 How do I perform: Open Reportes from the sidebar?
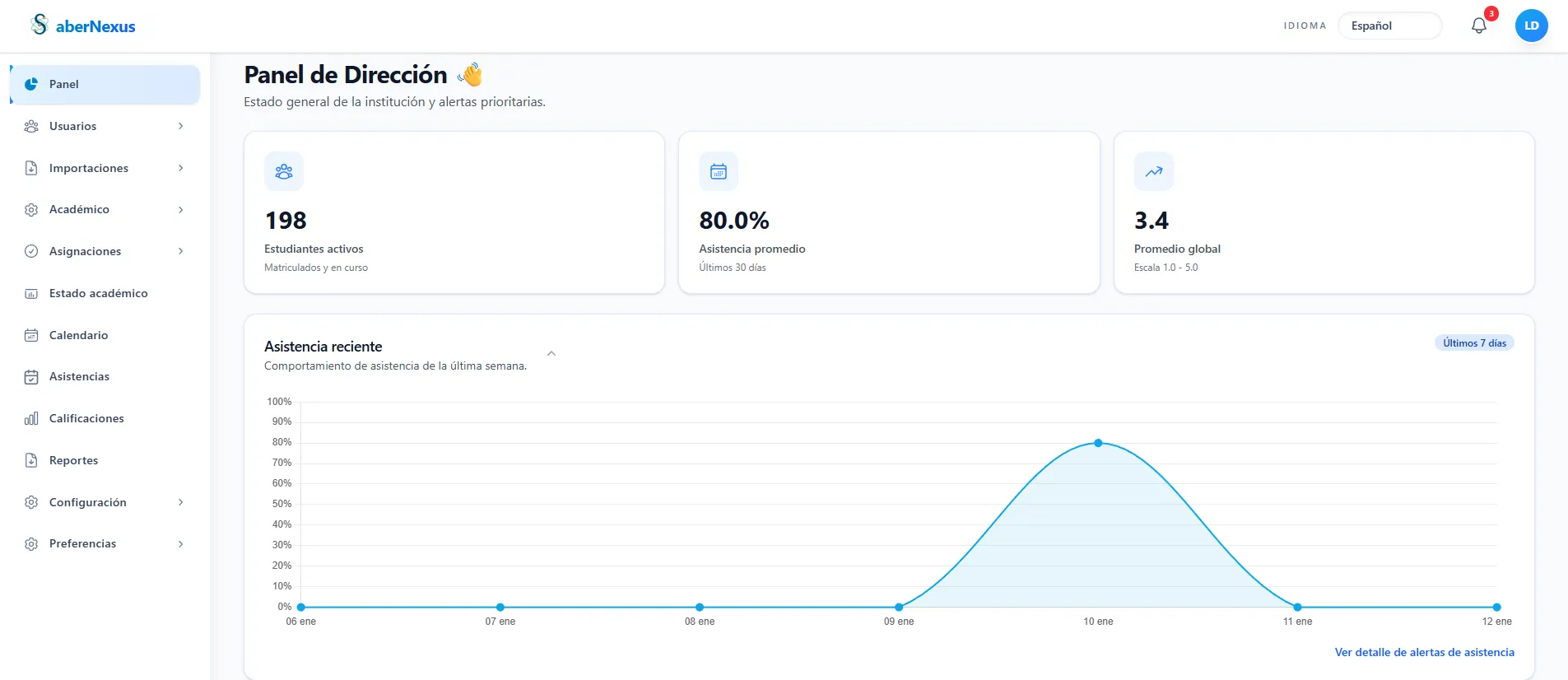coord(105,460)
